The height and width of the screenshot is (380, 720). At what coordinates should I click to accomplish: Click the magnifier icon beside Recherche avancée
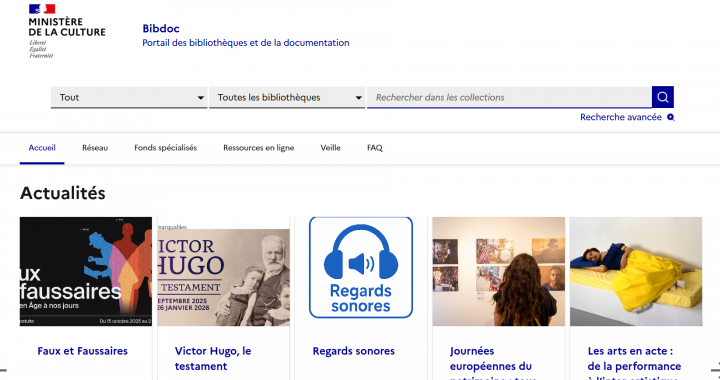(670, 117)
